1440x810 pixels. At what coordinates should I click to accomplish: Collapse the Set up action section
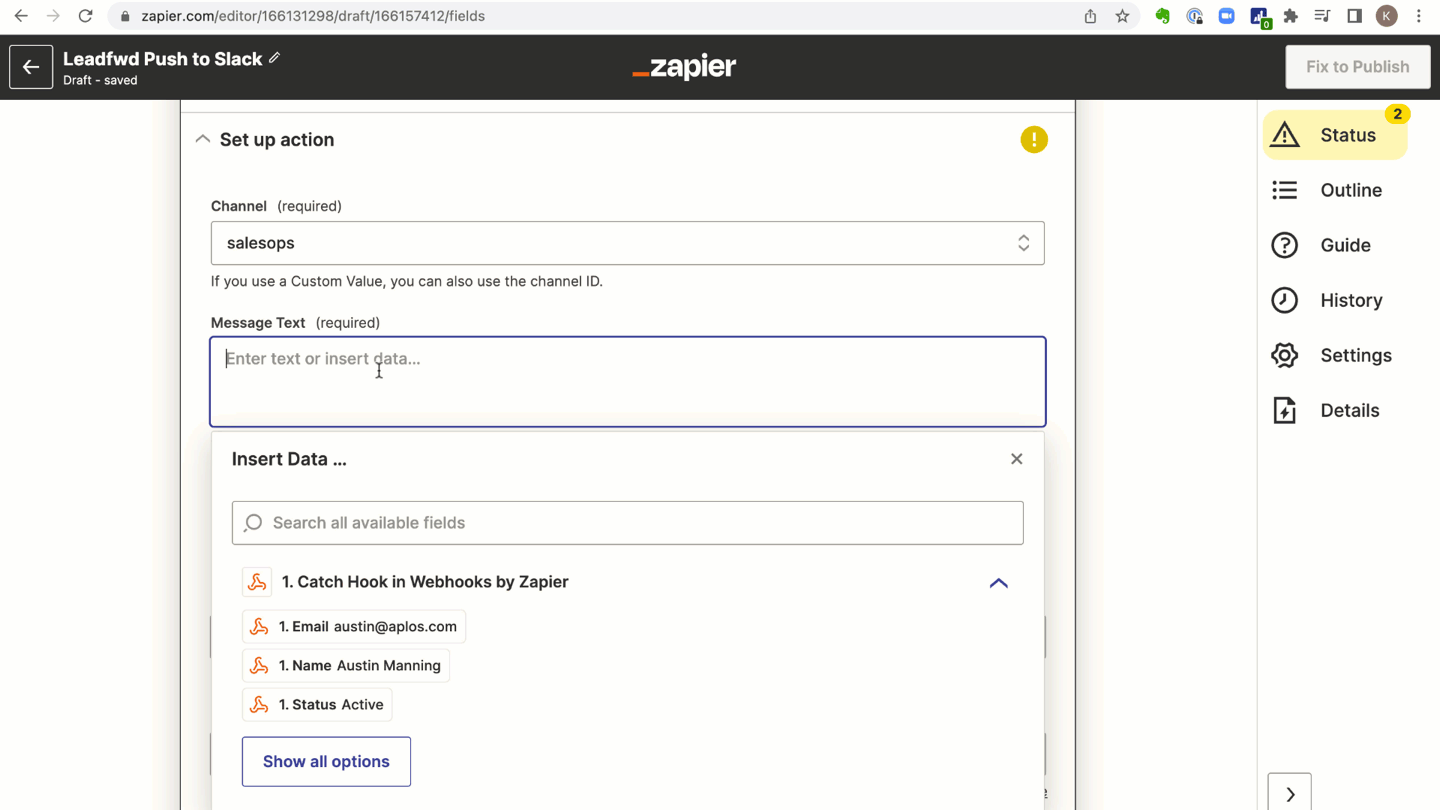tap(203, 139)
